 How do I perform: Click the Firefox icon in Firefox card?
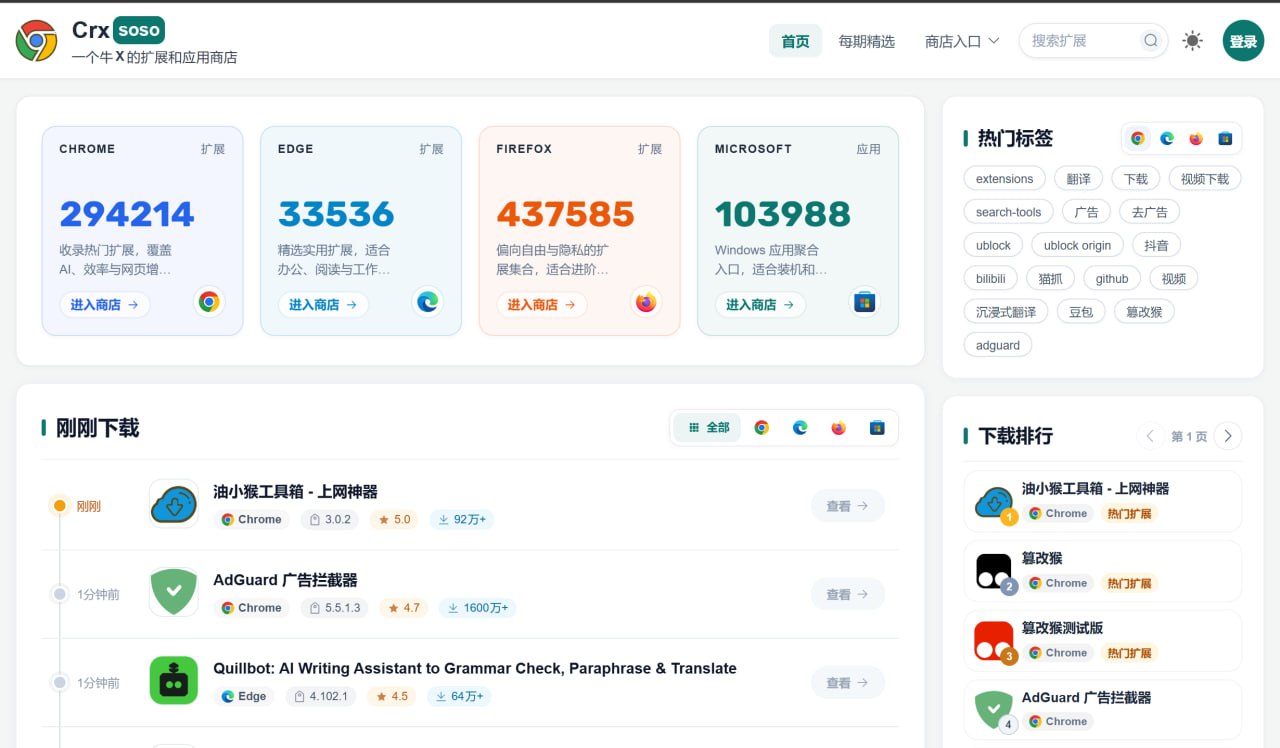click(x=646, y=302)
